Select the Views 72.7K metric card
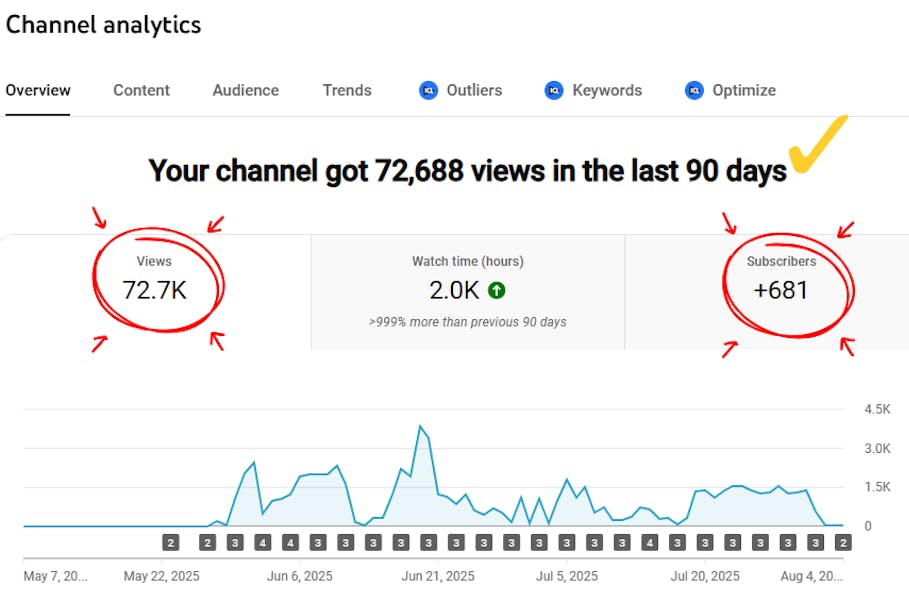 (x=155, y=290)
